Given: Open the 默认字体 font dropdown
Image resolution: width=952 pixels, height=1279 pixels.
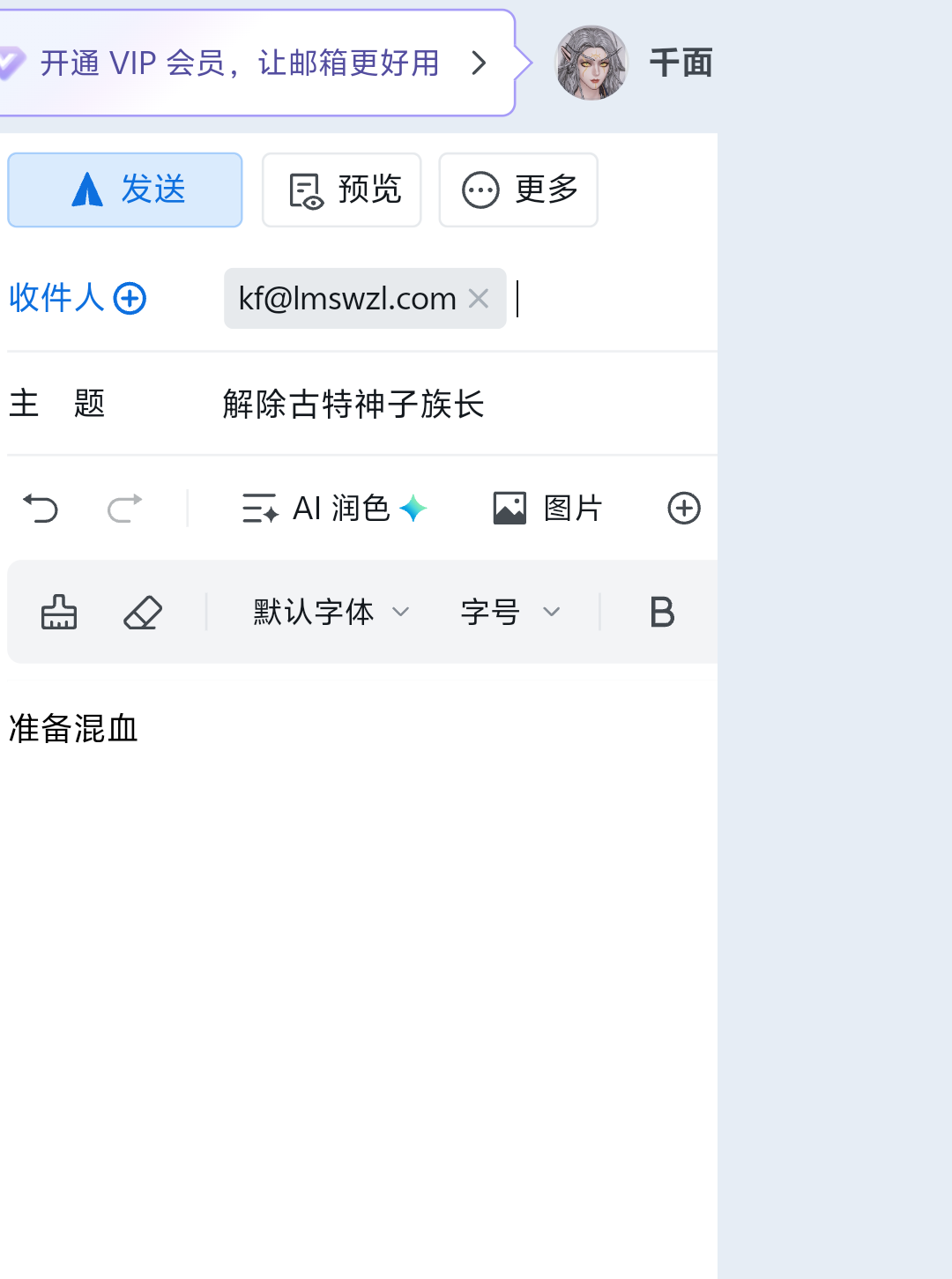Looking at the screenshot, I should coord(331,612).
